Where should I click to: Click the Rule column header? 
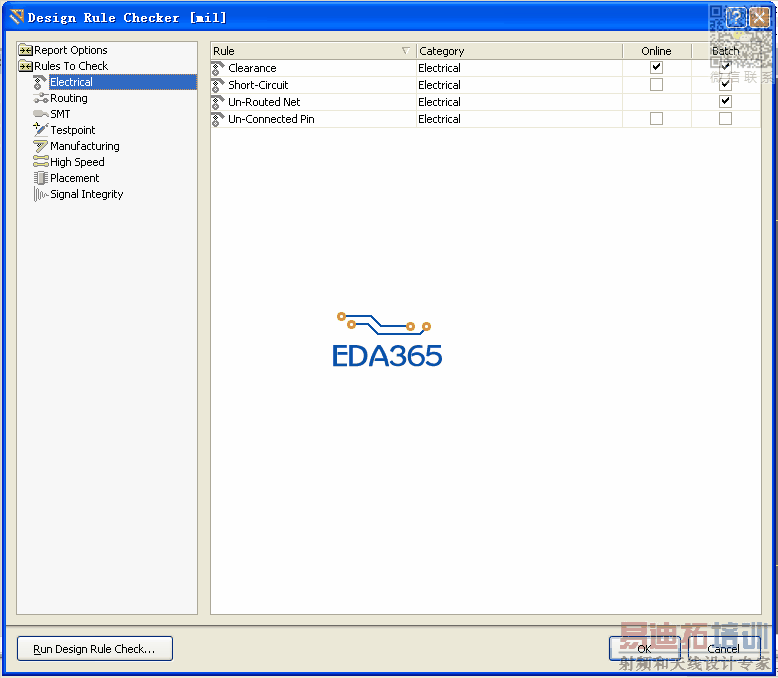coord(313,51)
